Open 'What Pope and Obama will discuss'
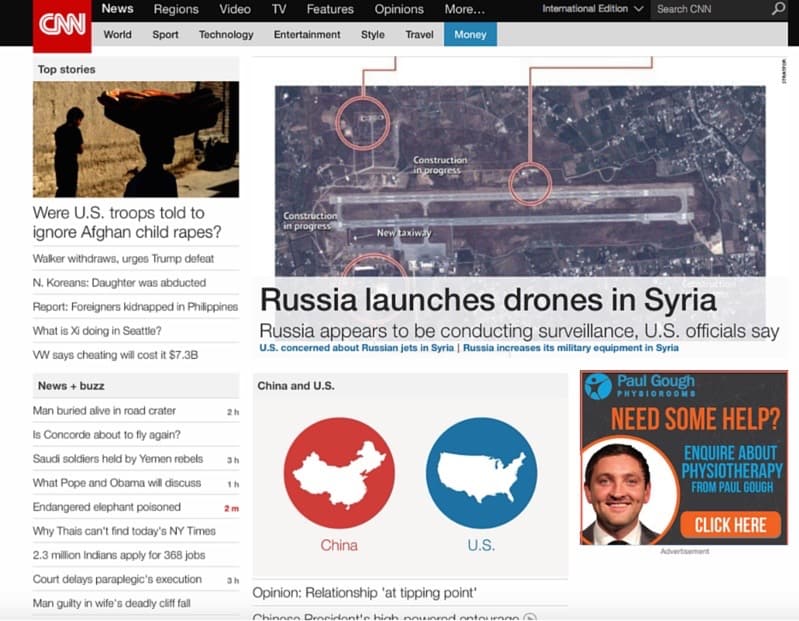Viewport: 799px width, 621px height. [x=117, y=482]
